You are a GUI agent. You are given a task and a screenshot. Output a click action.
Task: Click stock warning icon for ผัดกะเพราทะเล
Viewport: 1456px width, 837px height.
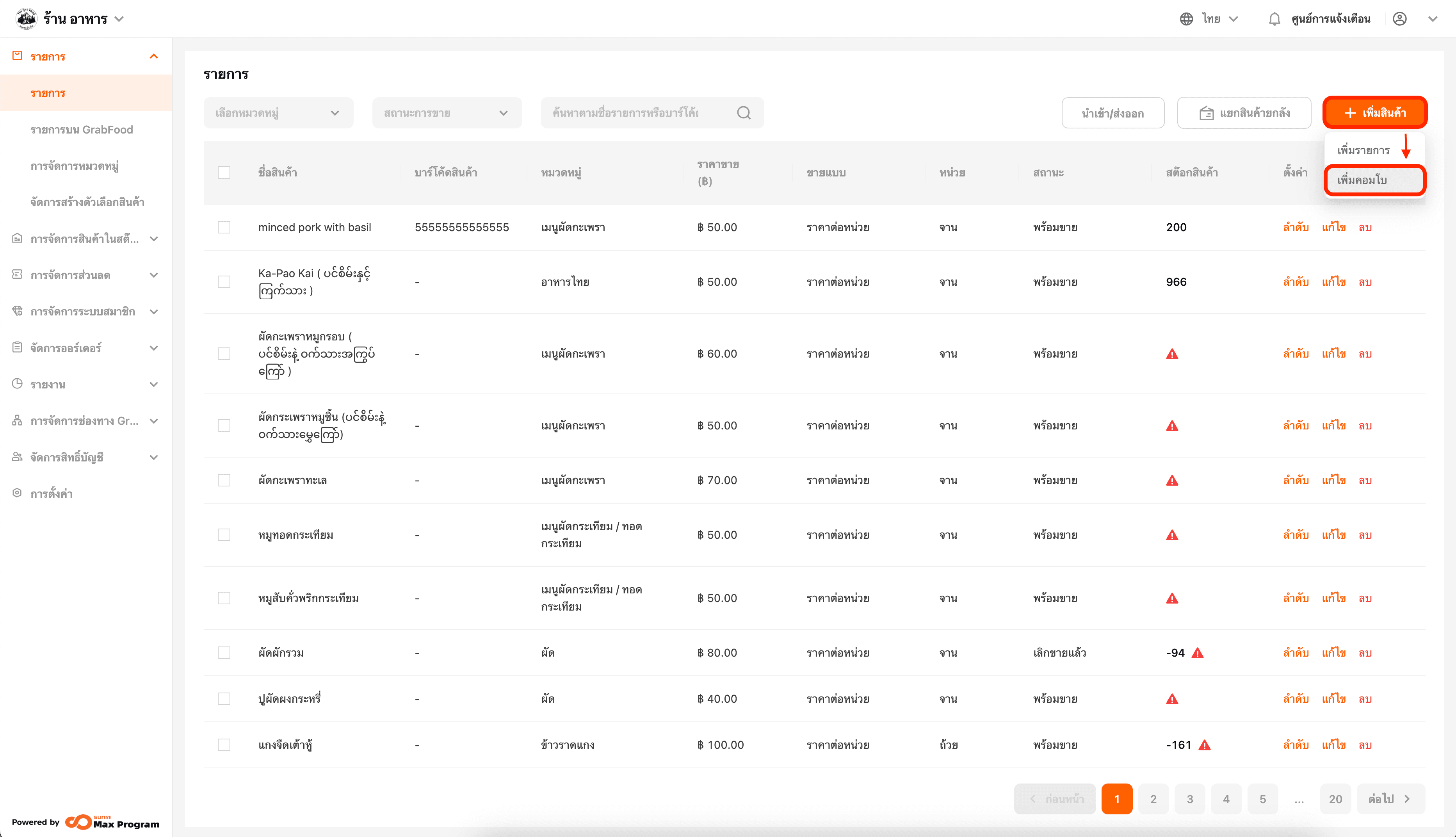point(1171,481)
